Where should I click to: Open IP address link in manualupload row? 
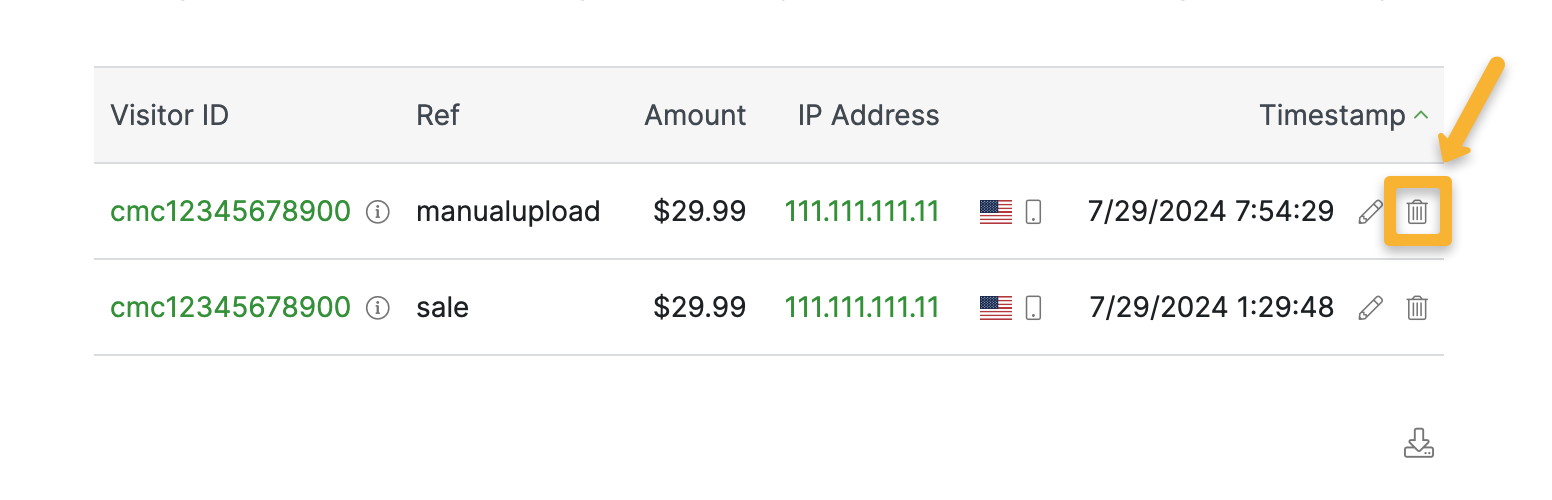(862, 212)
